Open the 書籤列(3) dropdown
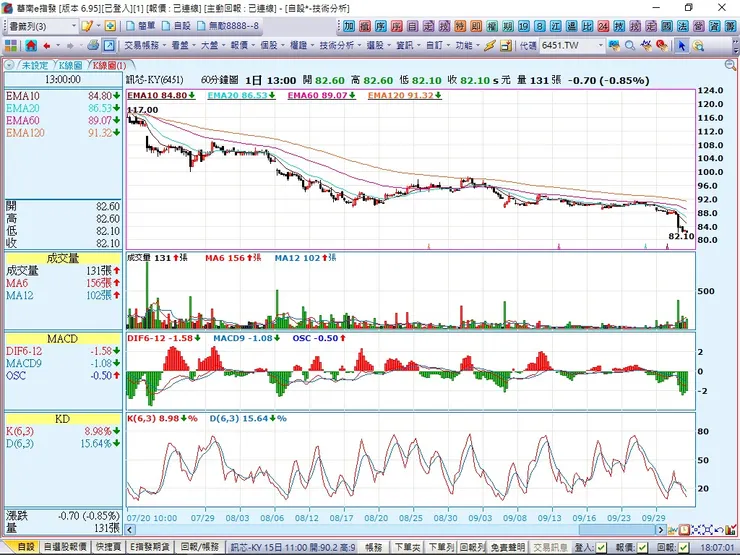Screen dimensions: 740x555 click(42, 26)
